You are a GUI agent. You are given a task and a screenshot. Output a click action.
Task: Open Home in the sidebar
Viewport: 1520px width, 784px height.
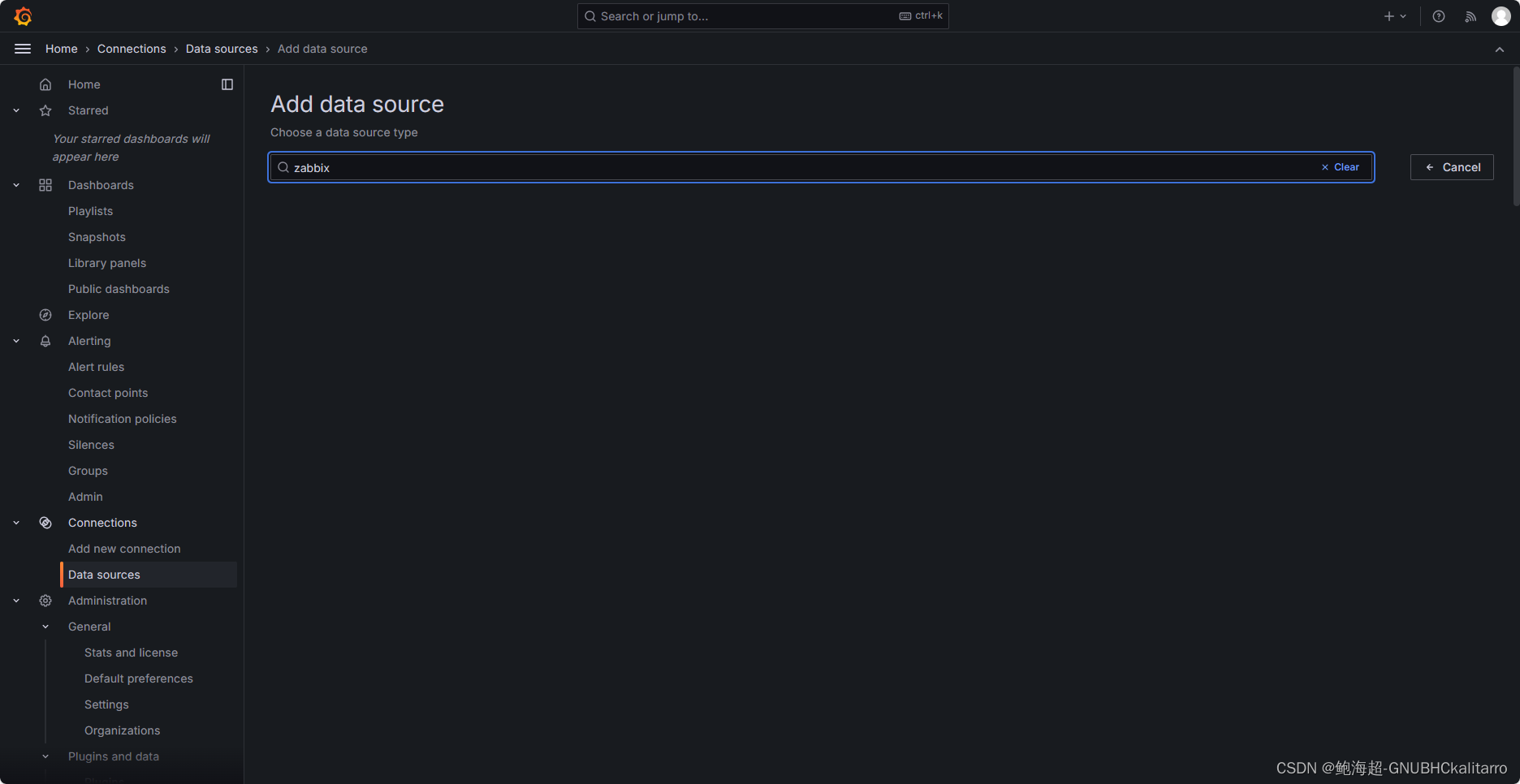point(84,84)
